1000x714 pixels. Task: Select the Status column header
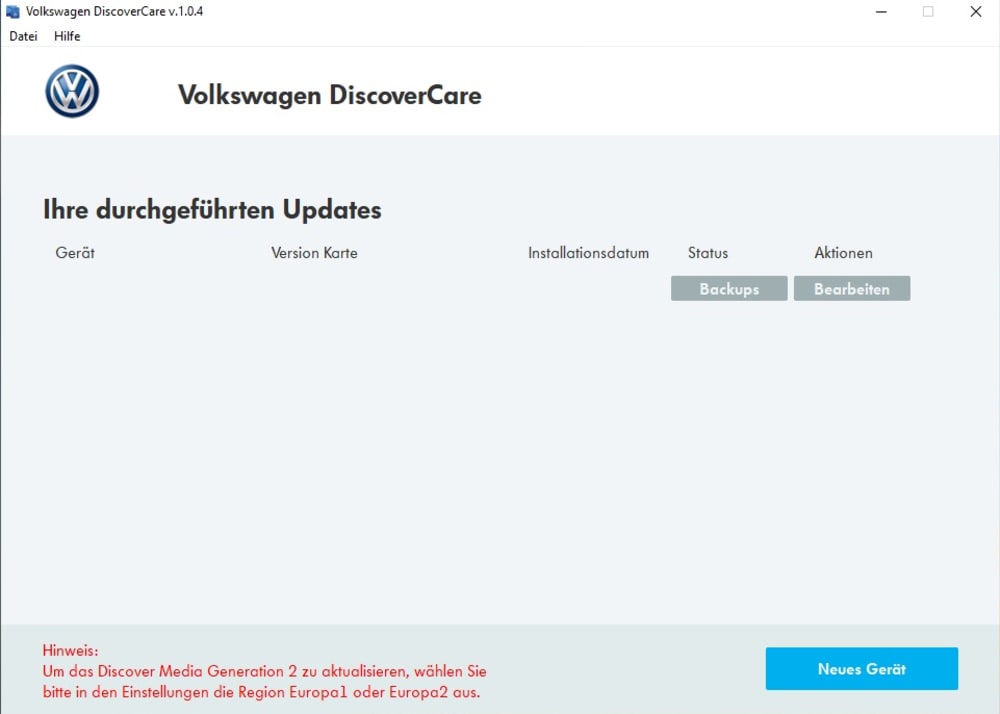click(708, 253)
